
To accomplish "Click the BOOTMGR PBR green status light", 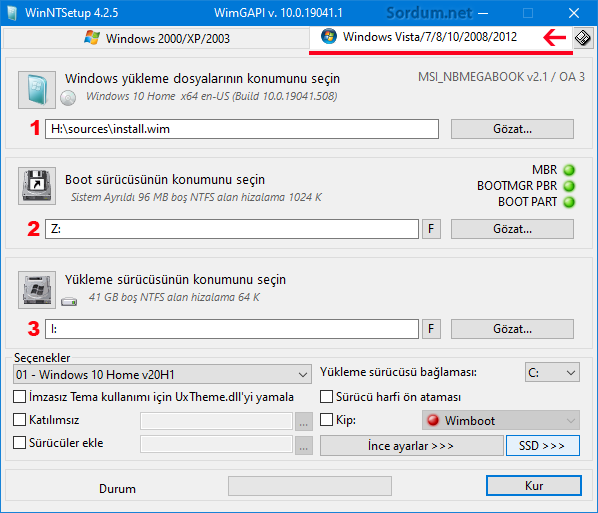I will 569,186.
